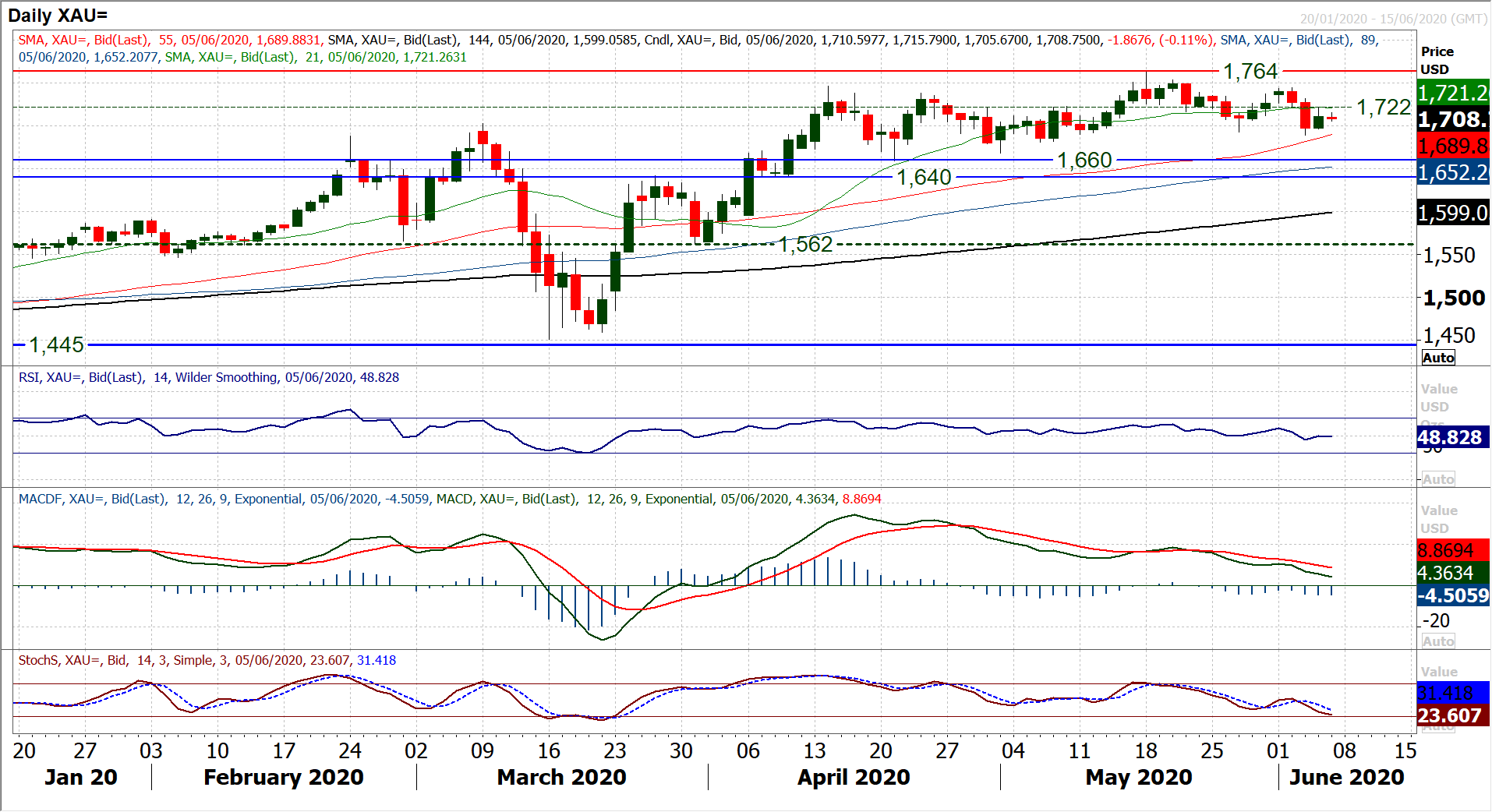Click the Auto button in the MACD panel
Viewport: 1492px width, 812px height.
pos(1438,641)
